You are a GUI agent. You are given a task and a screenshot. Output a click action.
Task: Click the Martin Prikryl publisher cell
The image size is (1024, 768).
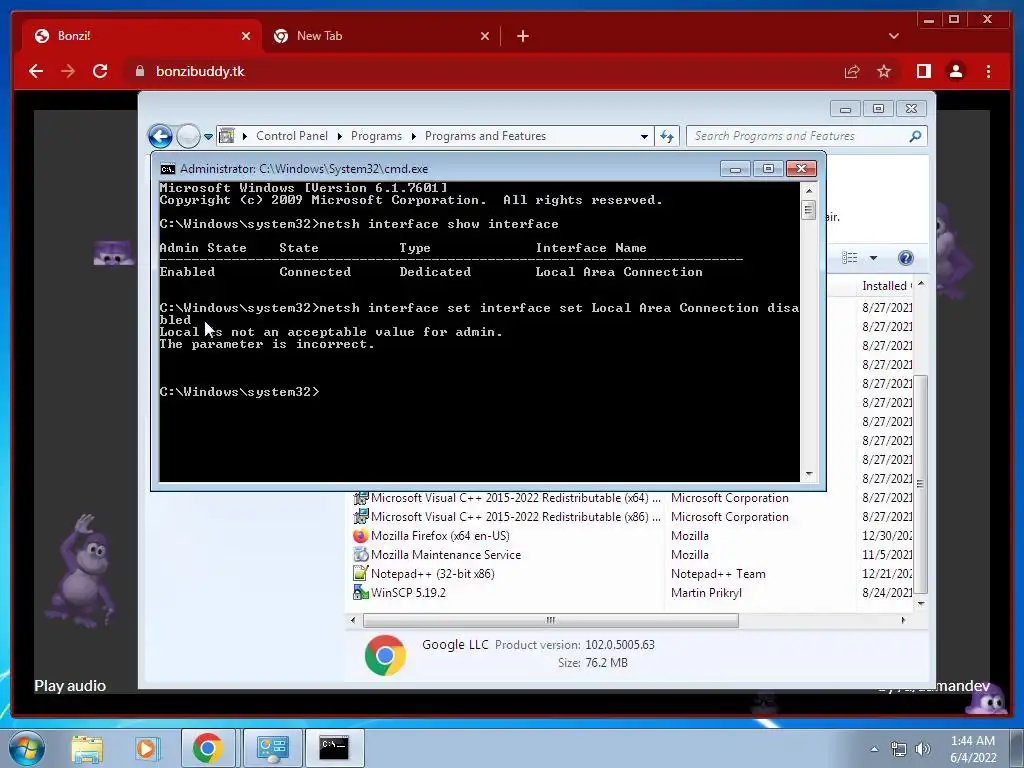pyautogui.click(x=707, y=592)
